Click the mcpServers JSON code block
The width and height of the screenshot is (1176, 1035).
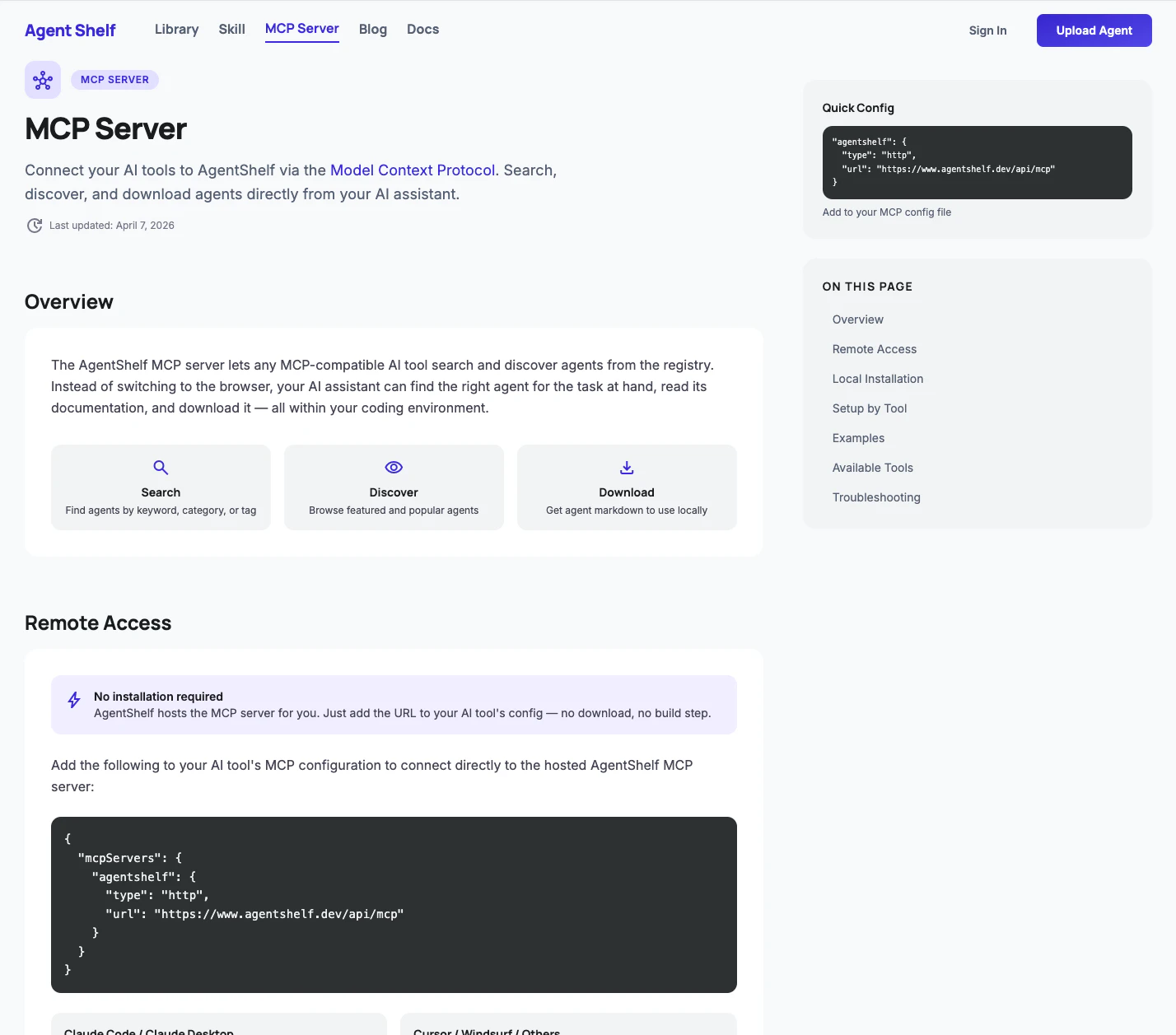394,905
